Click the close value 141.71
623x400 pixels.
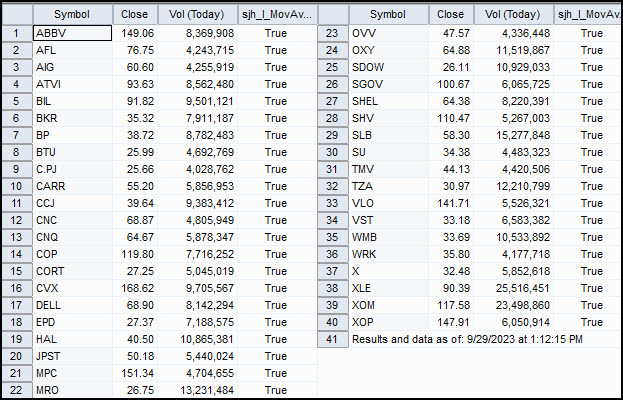click(x=453, y=203)
